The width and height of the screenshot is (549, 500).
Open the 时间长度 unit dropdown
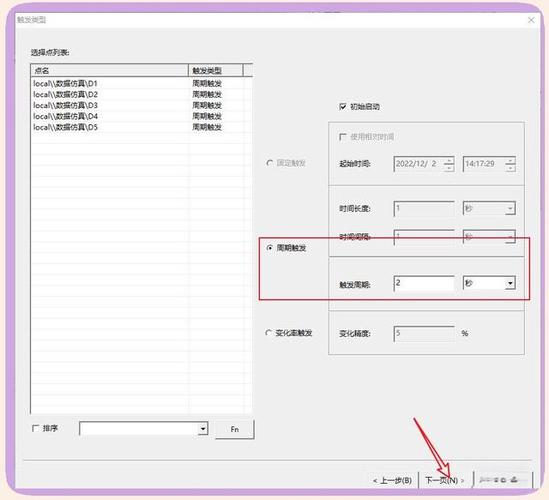(x=510, y=209)
